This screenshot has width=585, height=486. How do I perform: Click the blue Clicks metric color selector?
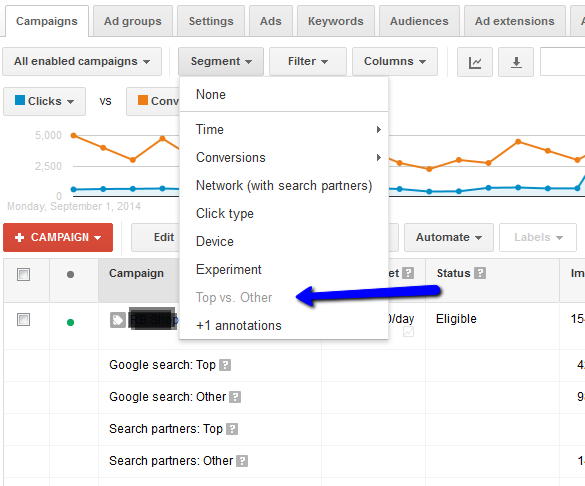[44, 101]
